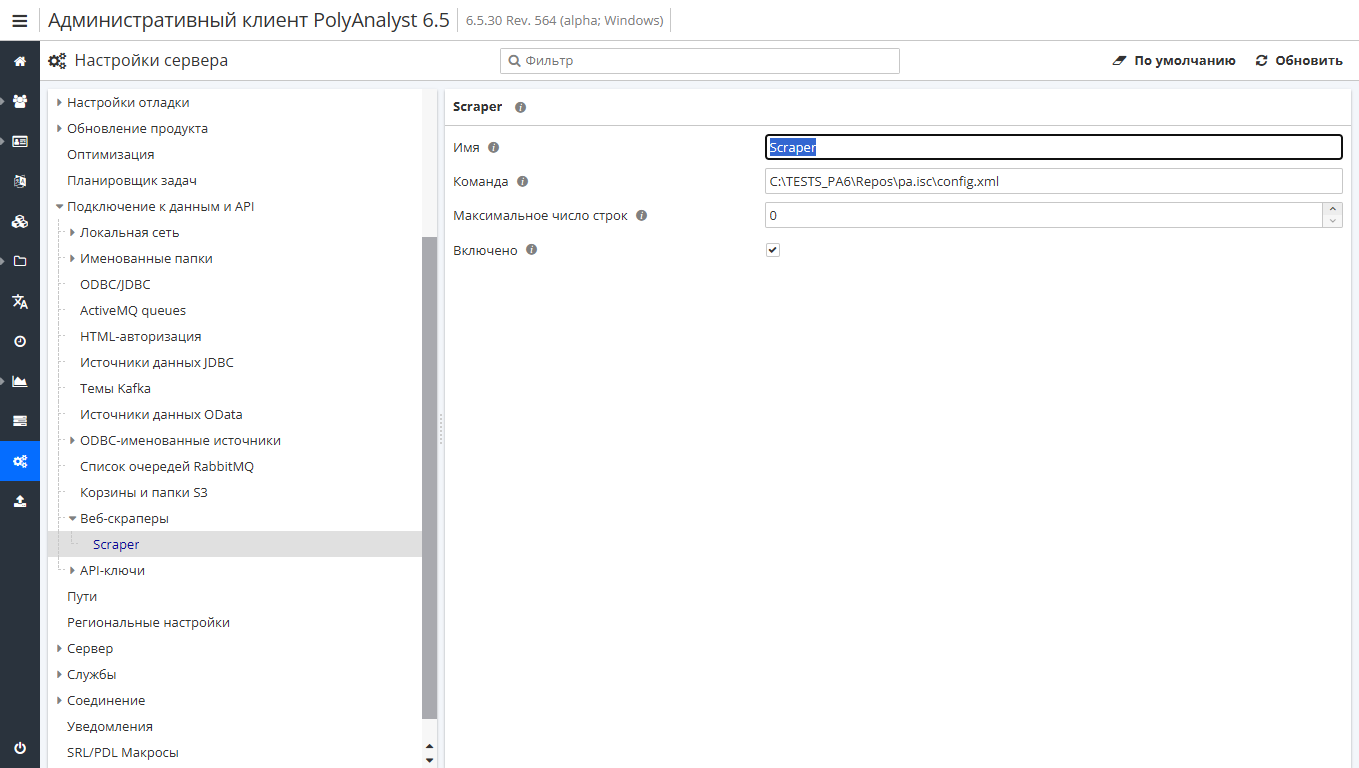This screenshot has height=768, width=1359.
Task: Open the area chart statistics sidebar icon
Action: click(20, 381)
